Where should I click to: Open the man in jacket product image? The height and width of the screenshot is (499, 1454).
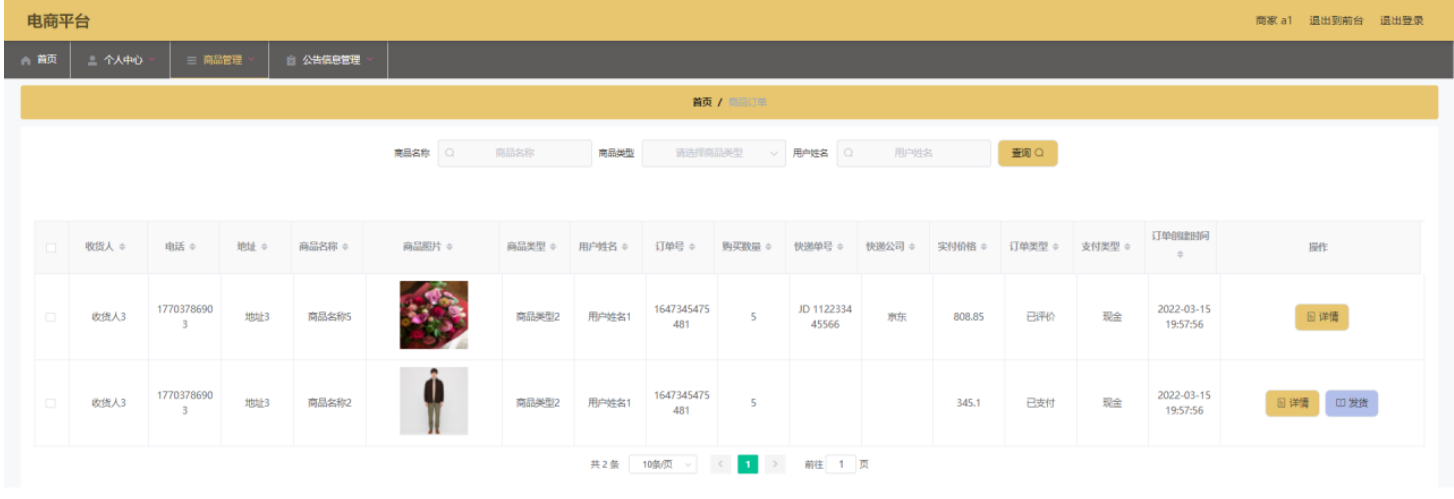pyautogui.click(x=434, y=401)
